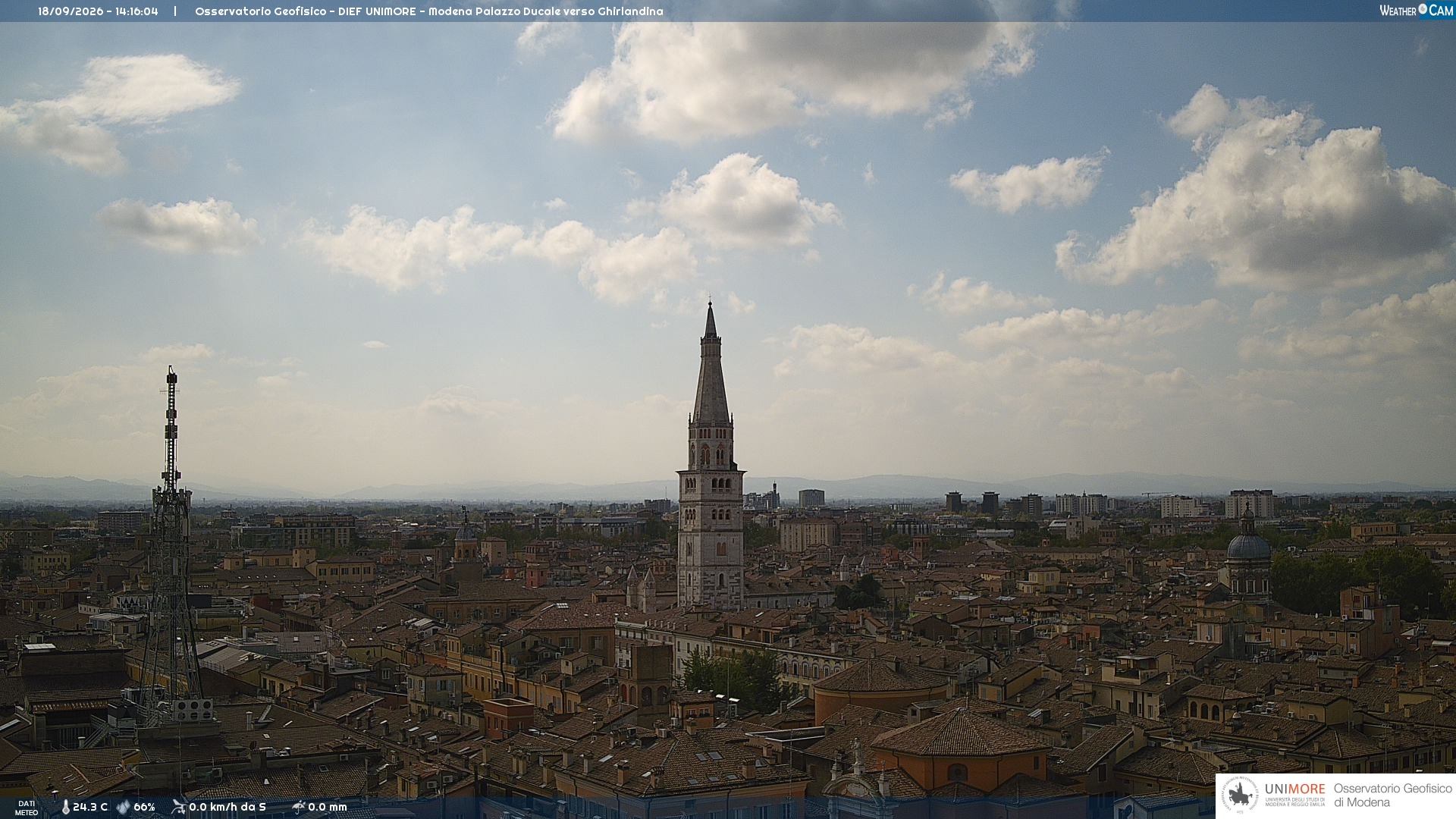Click the wind anemometer icon
Image resolution: width=1456 pixels, height=819 pixels.
[x=179, y=807]
